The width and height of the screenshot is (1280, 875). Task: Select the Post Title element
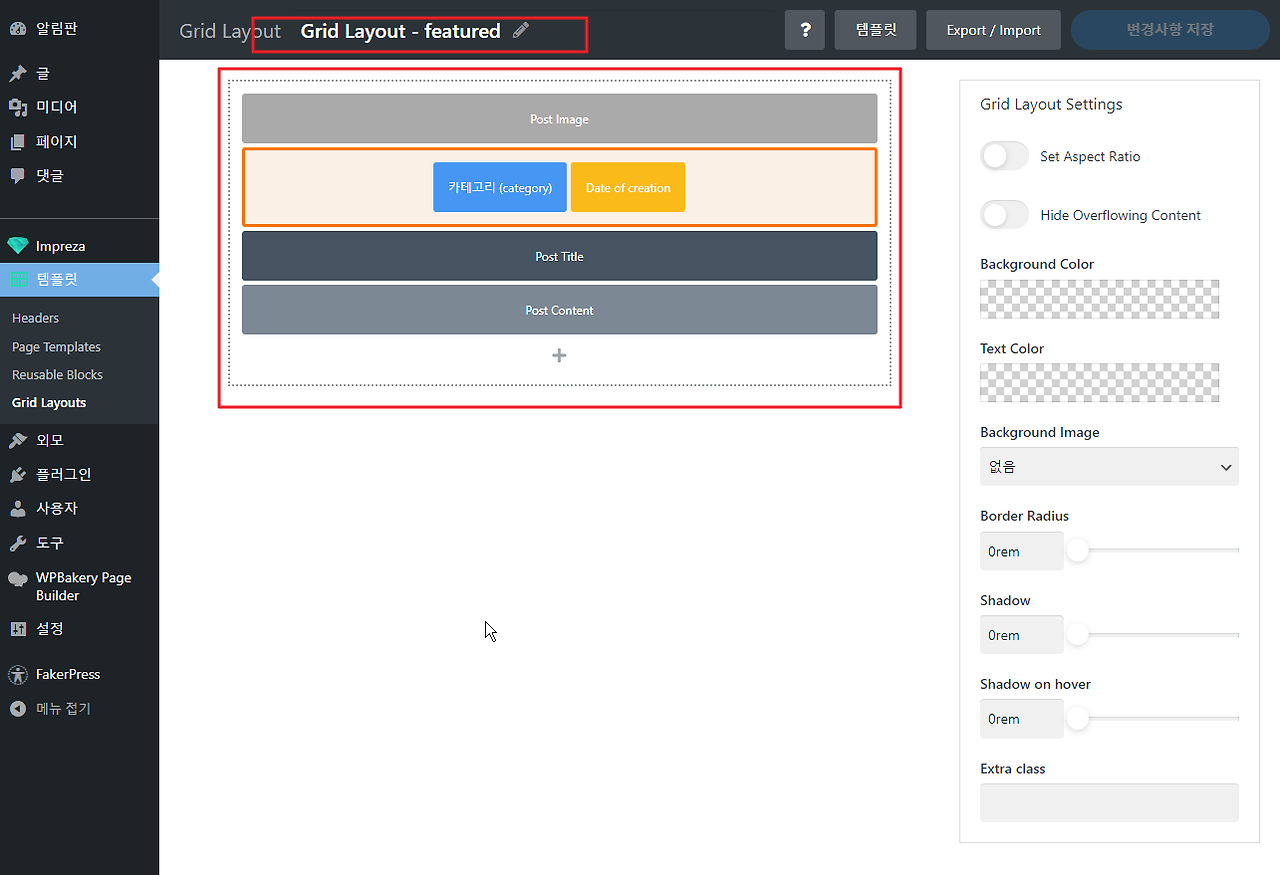(x=559, y=256)
